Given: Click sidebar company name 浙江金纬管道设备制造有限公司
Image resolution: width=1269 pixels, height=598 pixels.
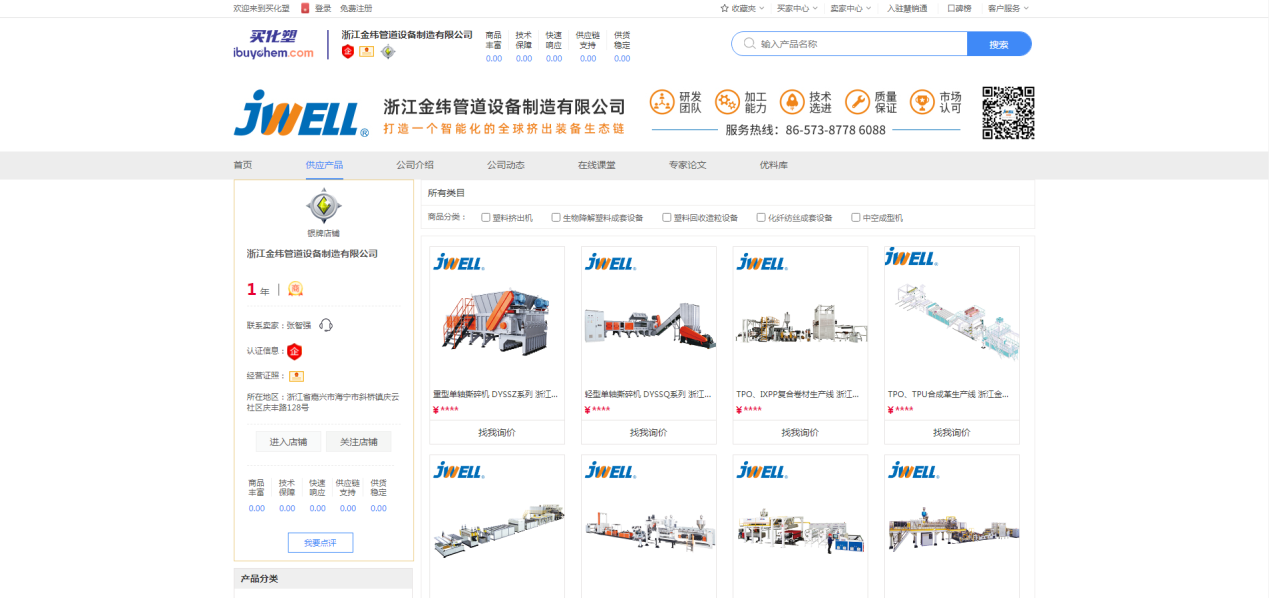Looking at the screenshot, I should pos(312,254).
